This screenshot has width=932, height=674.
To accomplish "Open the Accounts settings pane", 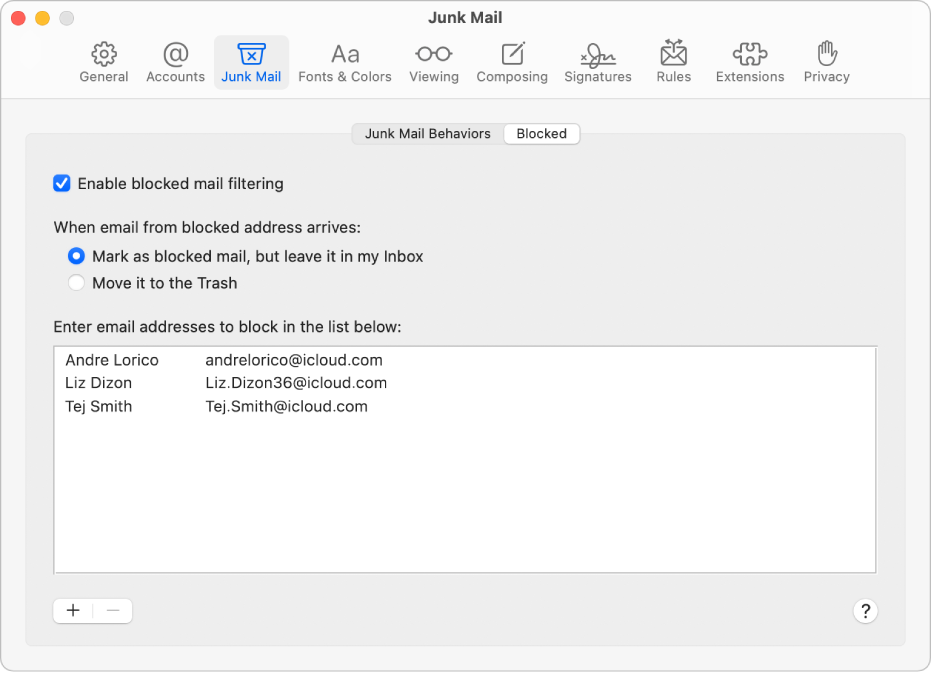I will coord(175,60).
